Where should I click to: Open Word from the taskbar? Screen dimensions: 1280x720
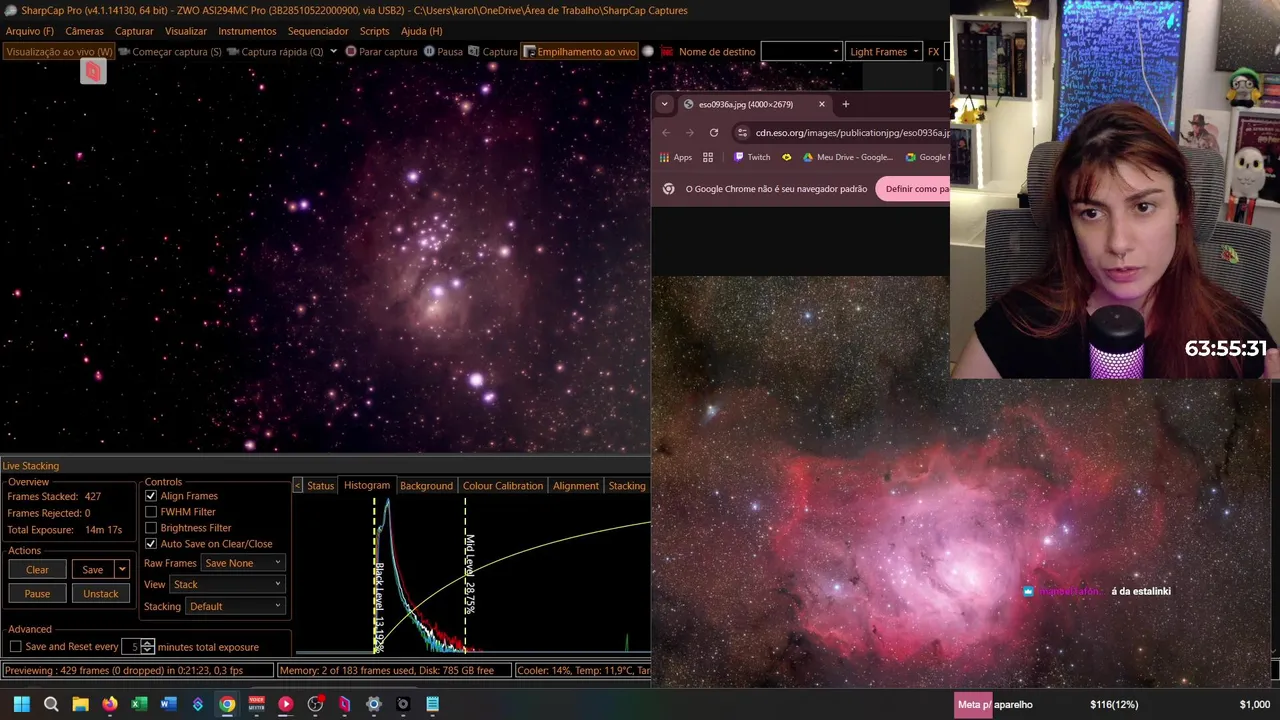point(168,704)
